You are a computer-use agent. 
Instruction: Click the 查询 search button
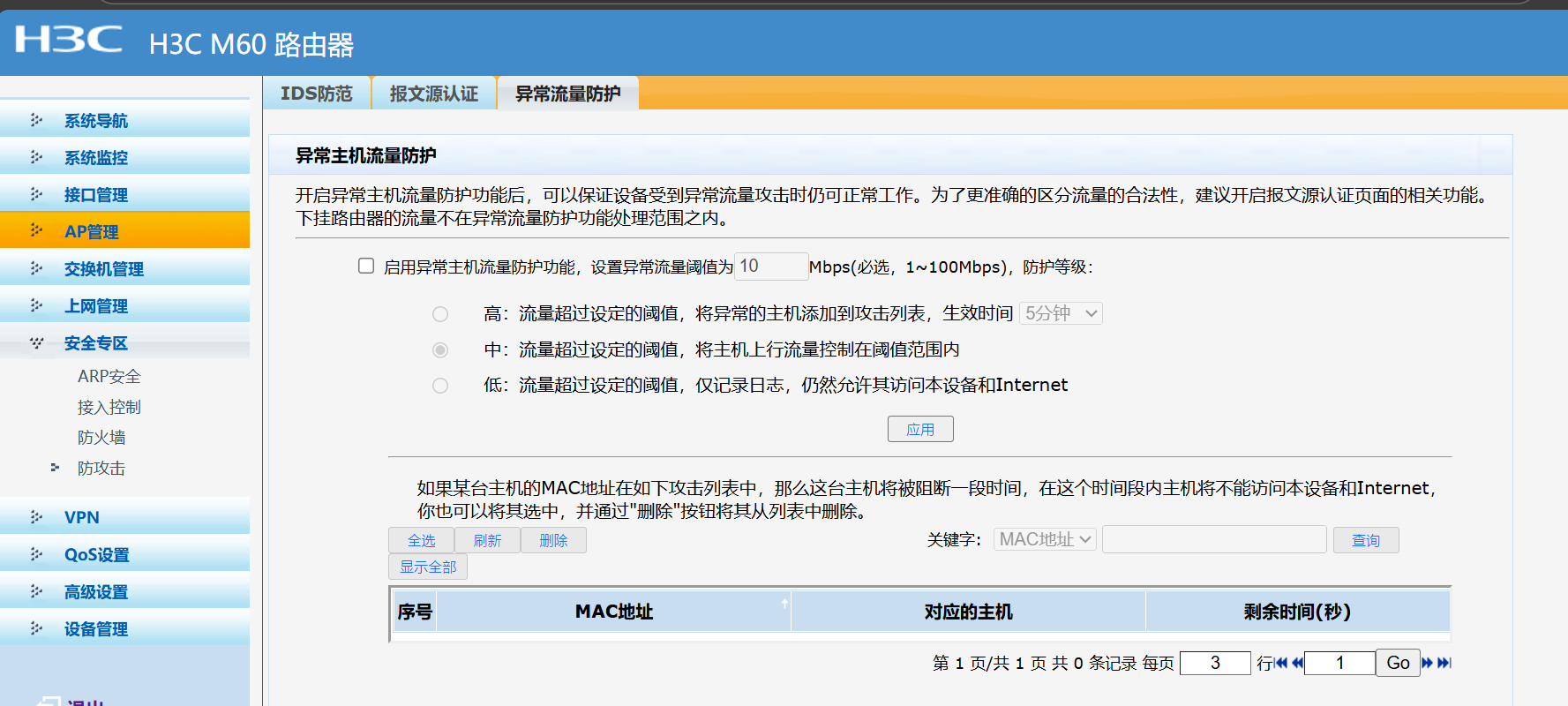(1365, 540)
